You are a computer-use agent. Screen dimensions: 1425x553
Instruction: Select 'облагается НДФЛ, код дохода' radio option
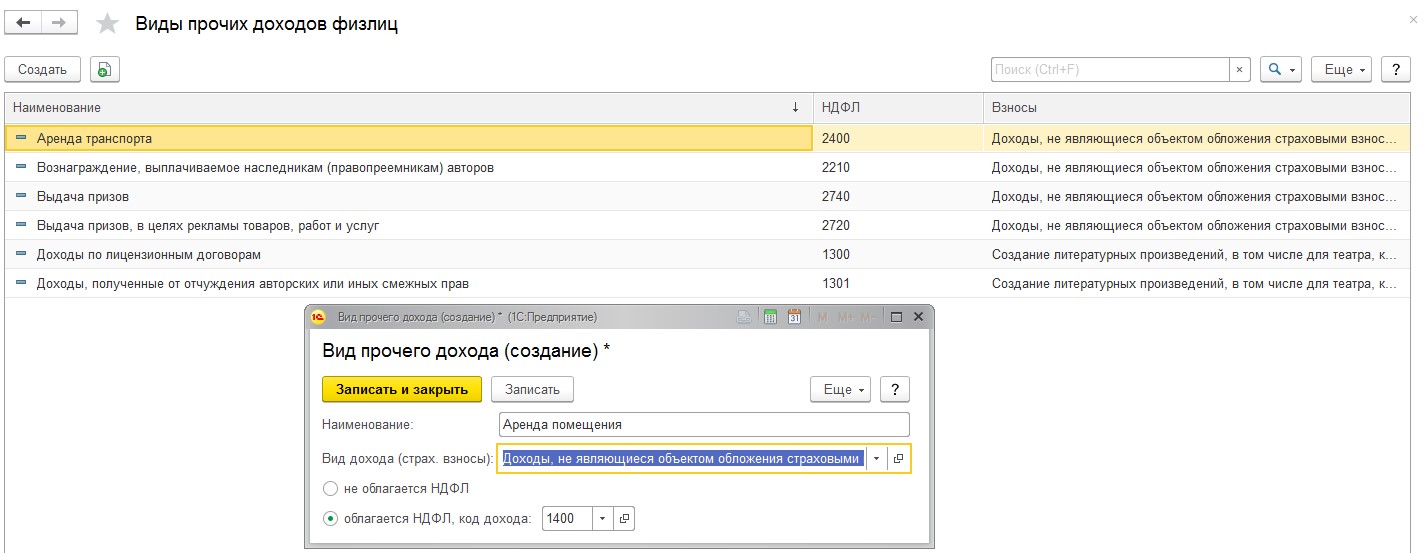click(331, 518)
